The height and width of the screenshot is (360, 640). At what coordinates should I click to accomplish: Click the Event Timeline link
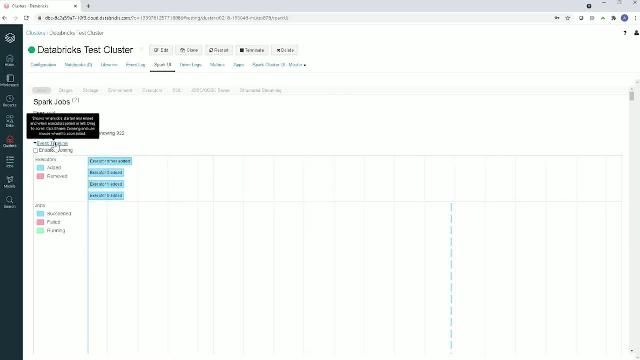[52, 143]
